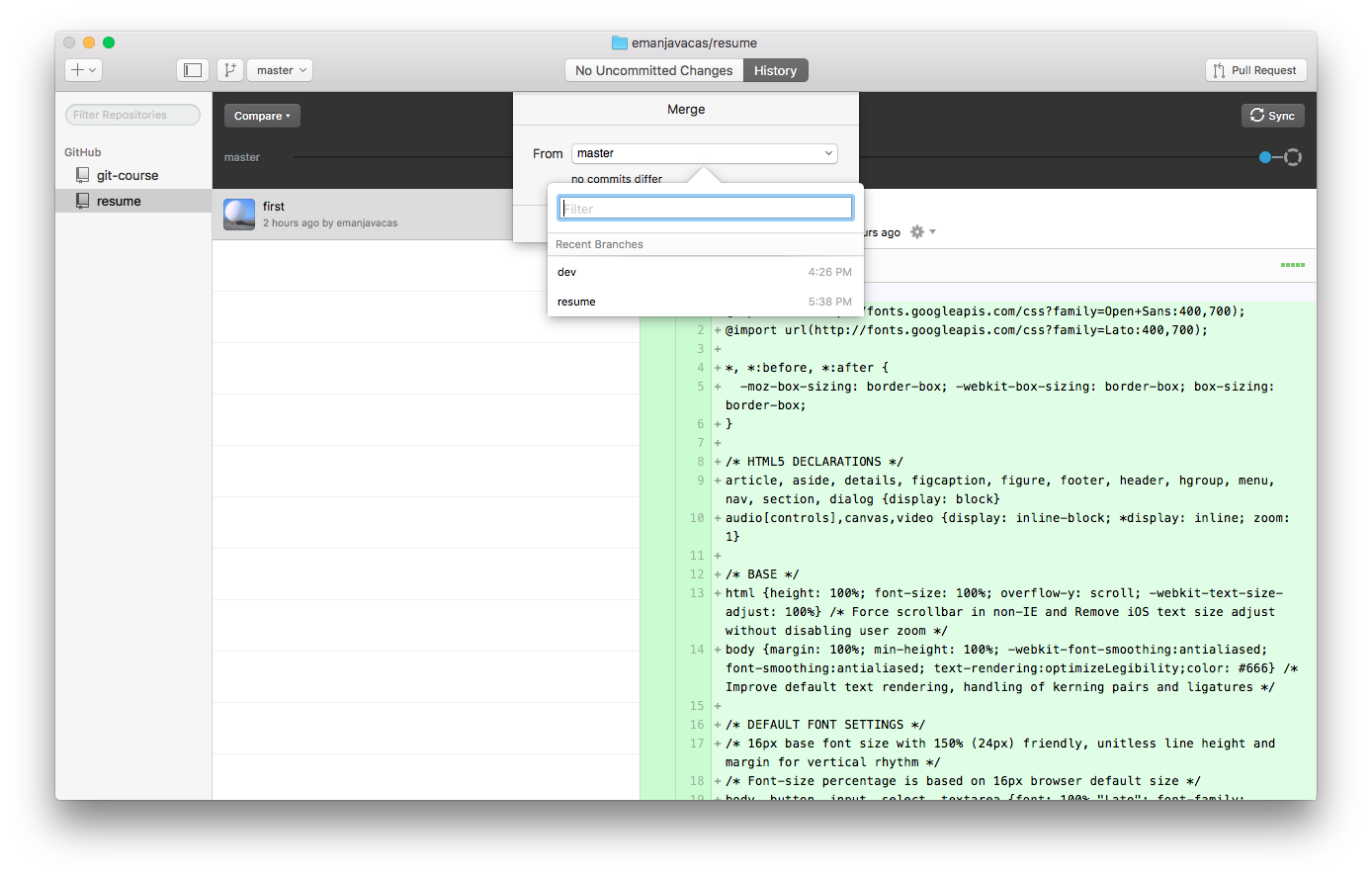Click inside Filter Repositories field
The height and width of the screenshot is (879, 1372).
pyautogui.click(x=132, y=115)
